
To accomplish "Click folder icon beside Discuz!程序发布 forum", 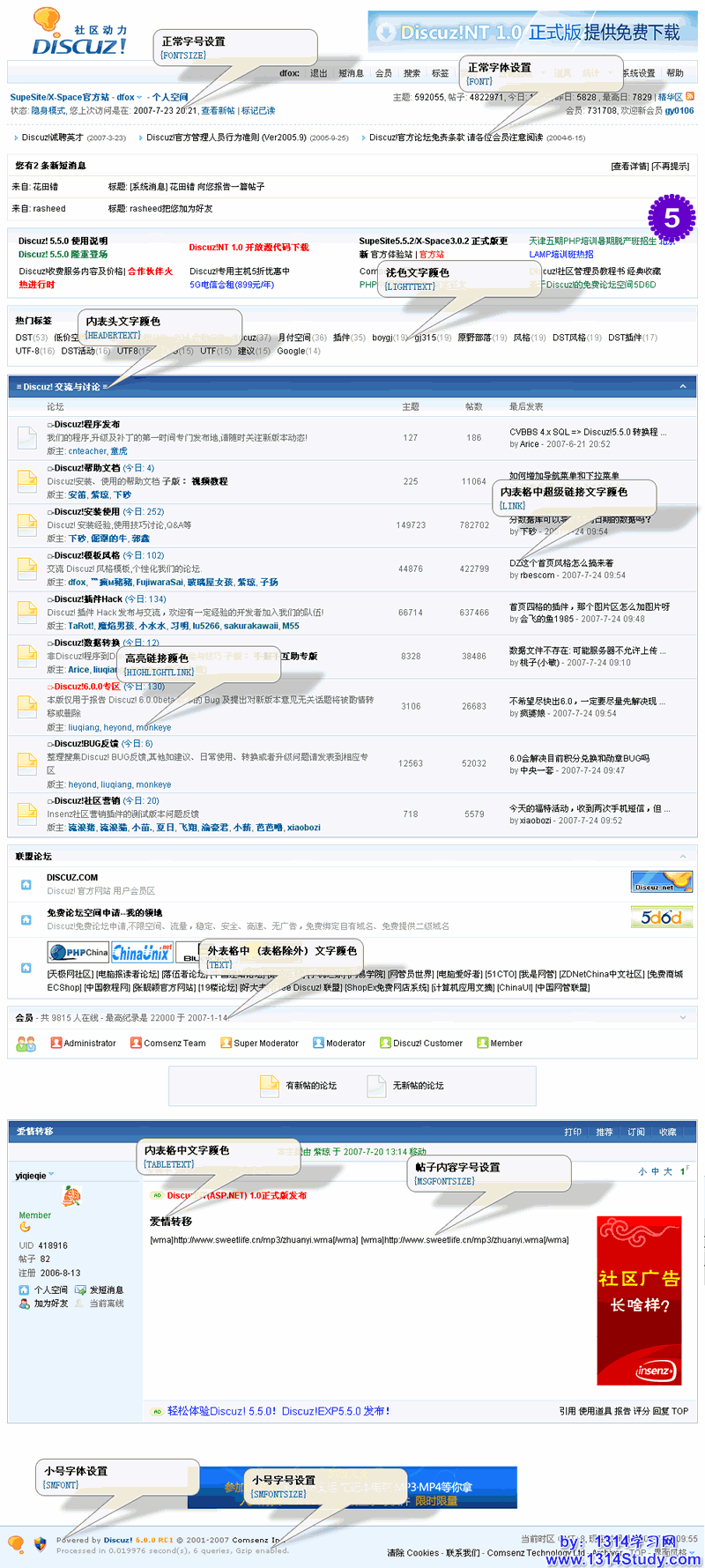I will point(26,437).
